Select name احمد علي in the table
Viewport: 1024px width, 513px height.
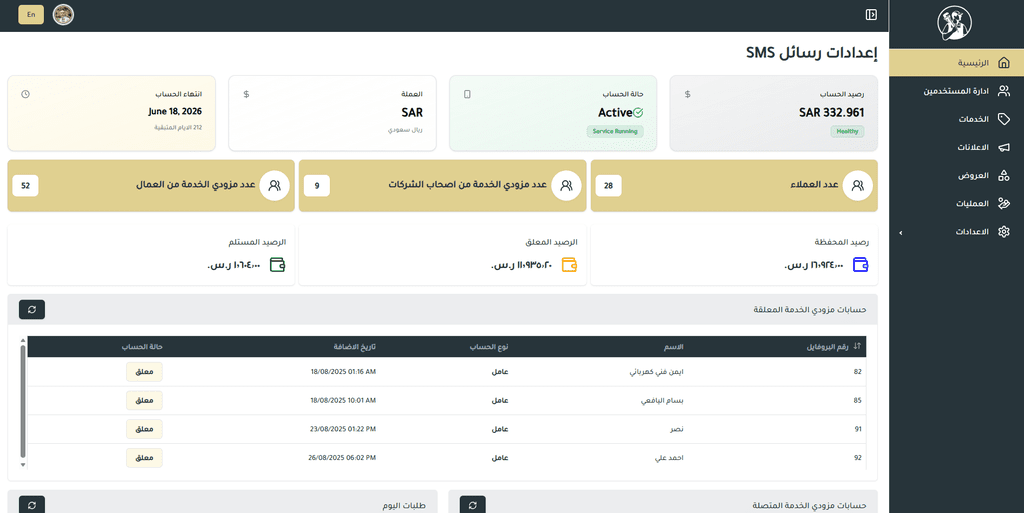coord(669,458)
